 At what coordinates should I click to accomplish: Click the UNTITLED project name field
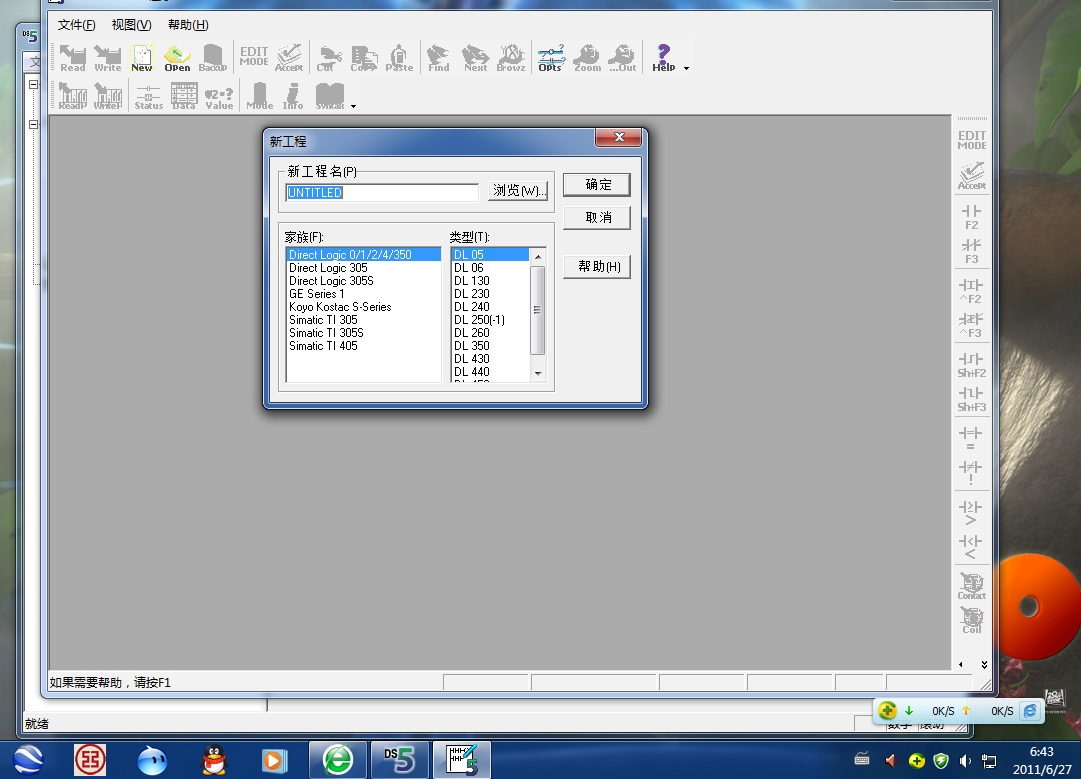tap(382, 193)
